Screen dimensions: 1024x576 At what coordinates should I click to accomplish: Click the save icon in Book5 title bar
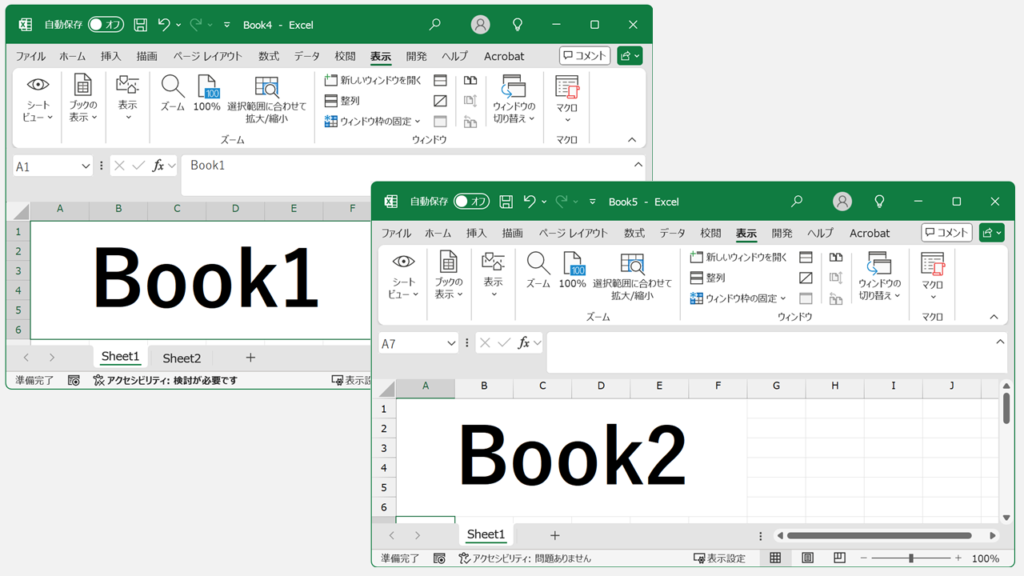[x=506, y=201]
